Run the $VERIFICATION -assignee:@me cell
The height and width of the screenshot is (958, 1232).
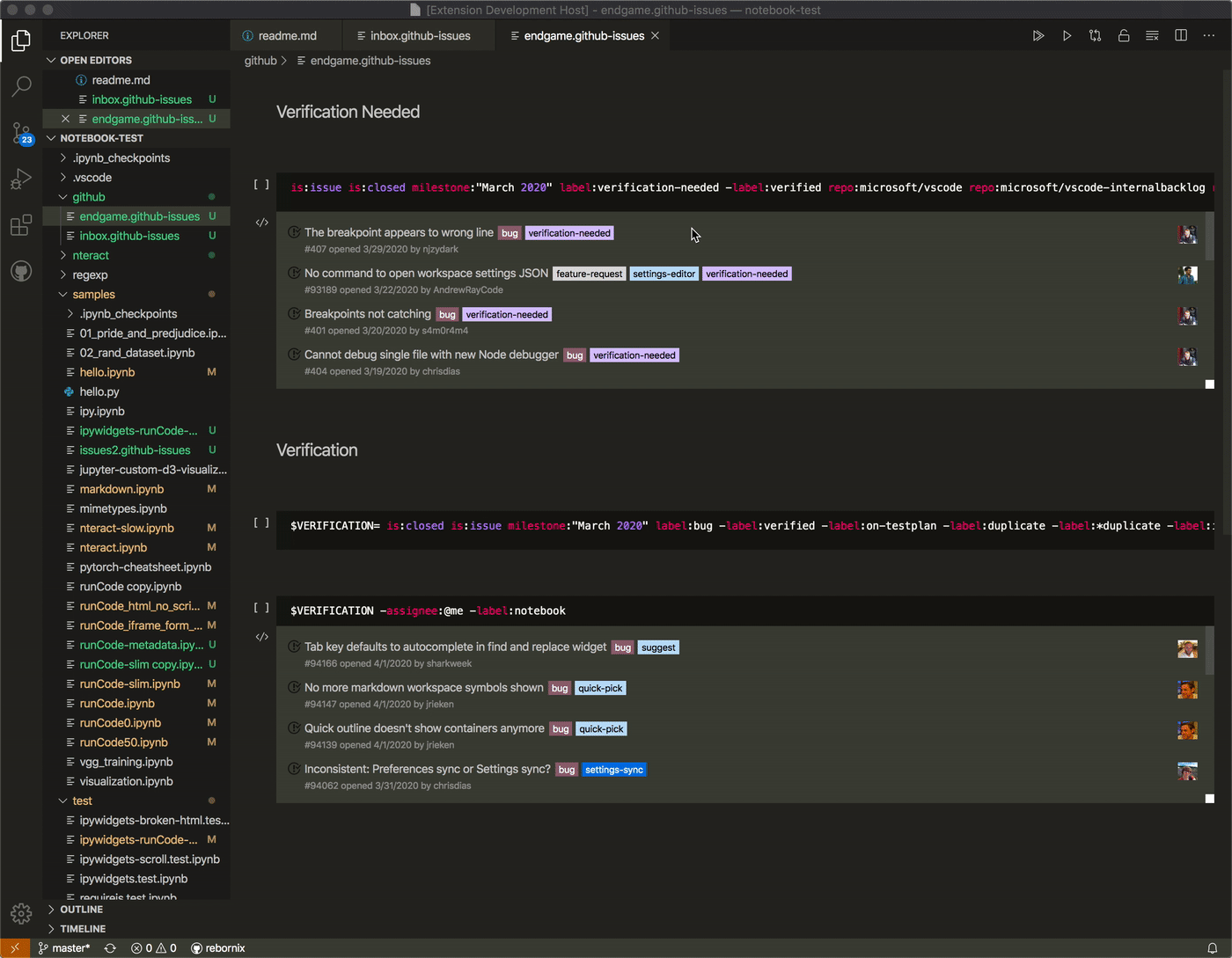pos(261,608)
